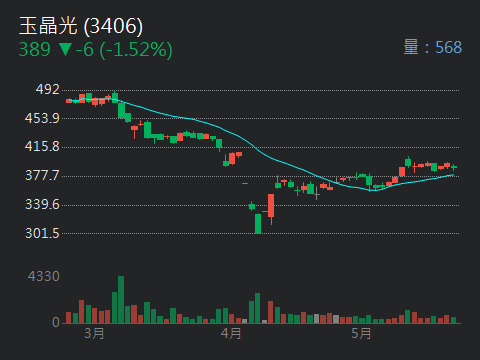The width and height of the screenshot is (480, 360).
Task: Click the tallest green volume bar in March
Action: click(121, 299)
